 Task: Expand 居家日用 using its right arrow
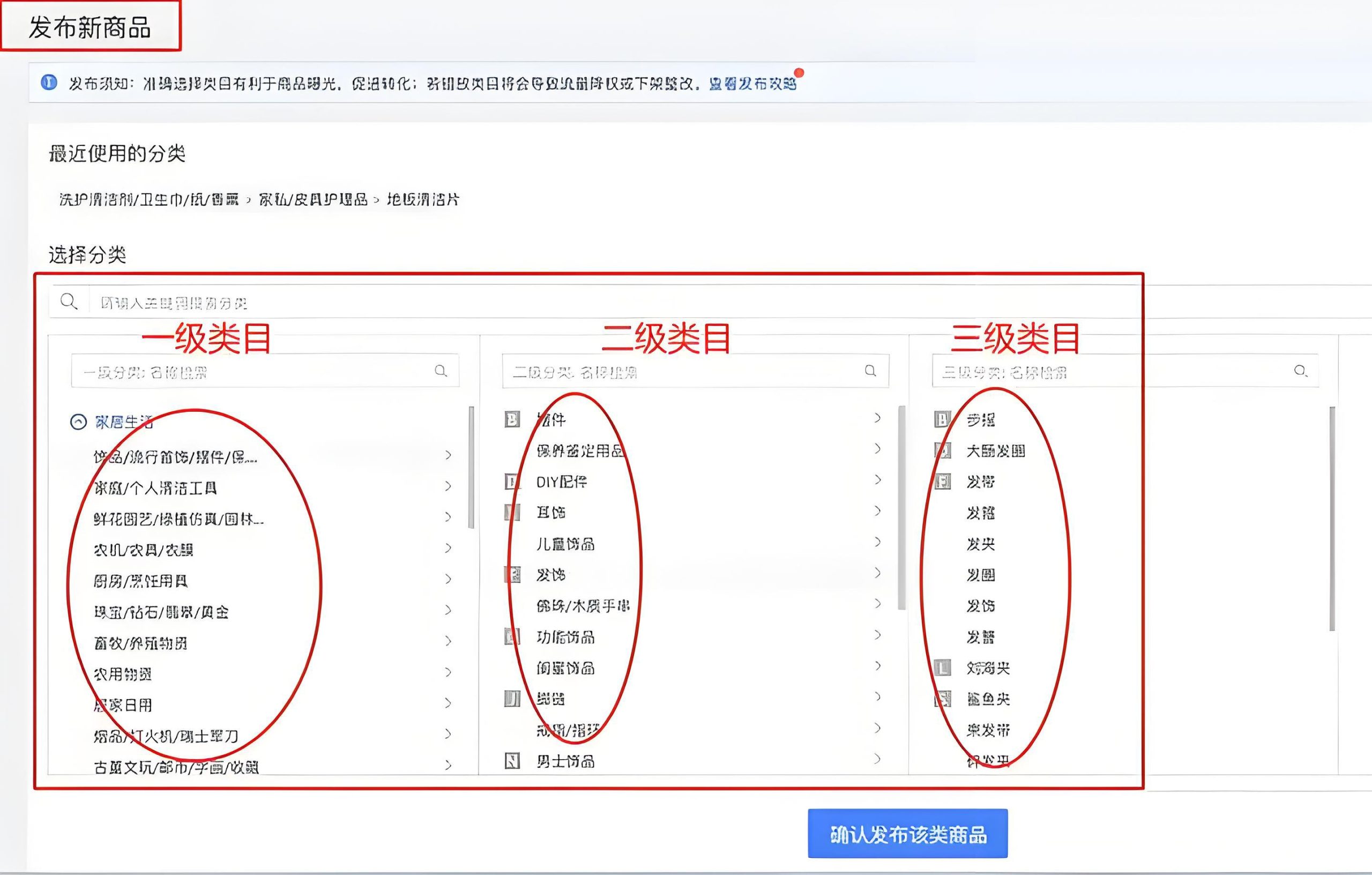click(448, 703)
